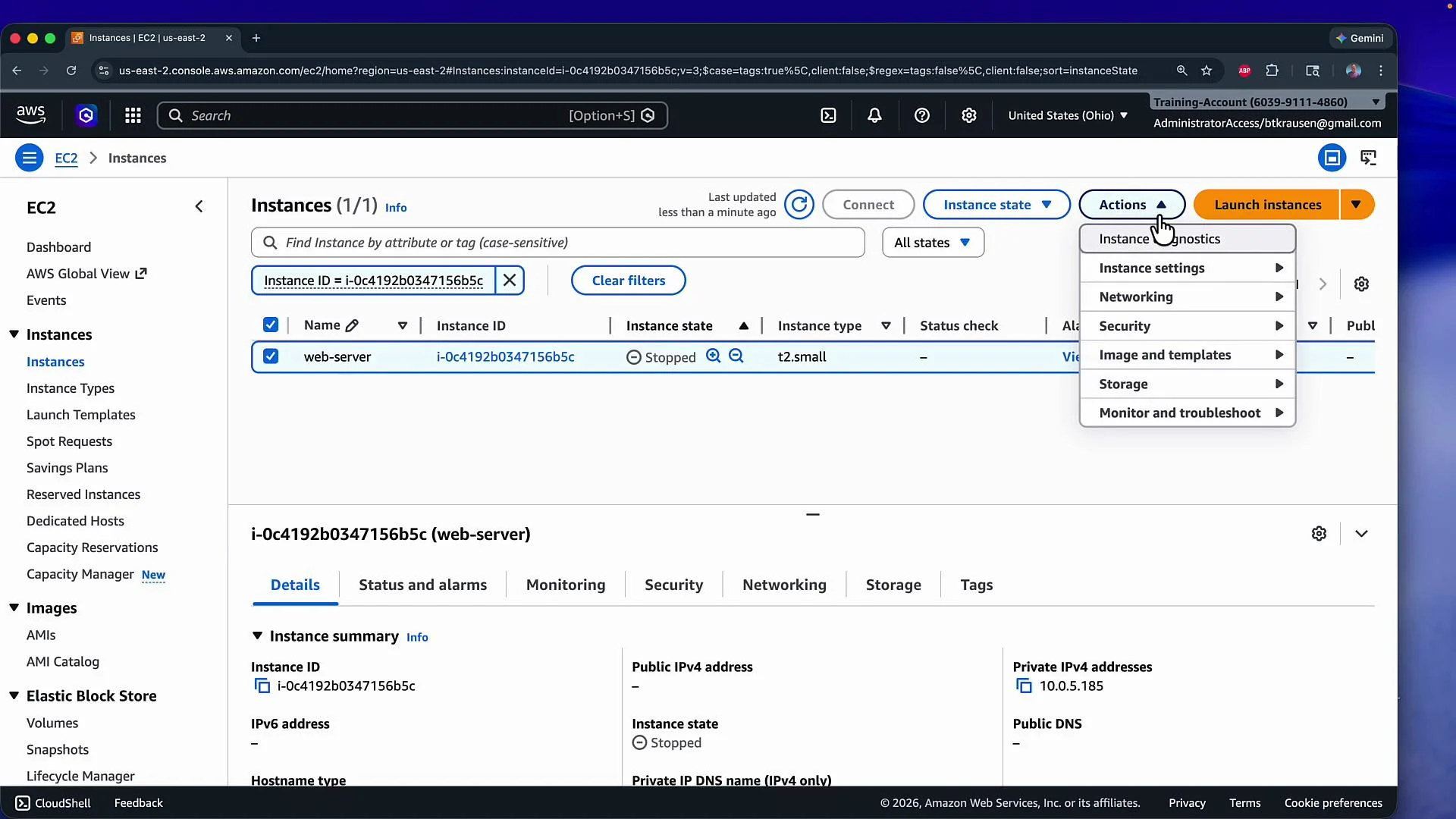Open Storage submenu in Actions menu
Screen dimensions: 1456x819
point(1187,384)
